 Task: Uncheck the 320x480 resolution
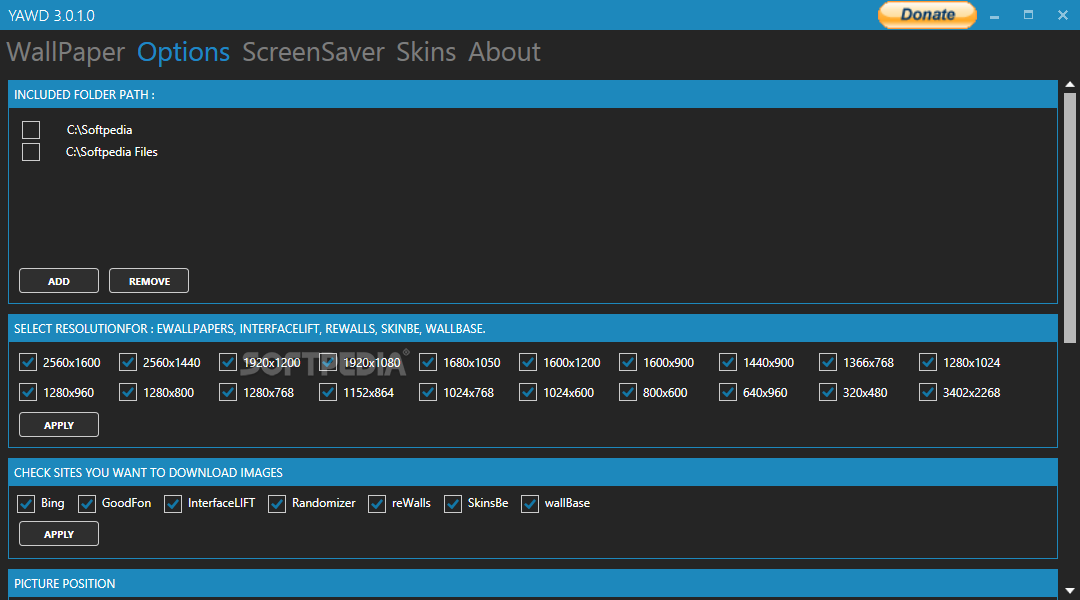pos(828,393)
